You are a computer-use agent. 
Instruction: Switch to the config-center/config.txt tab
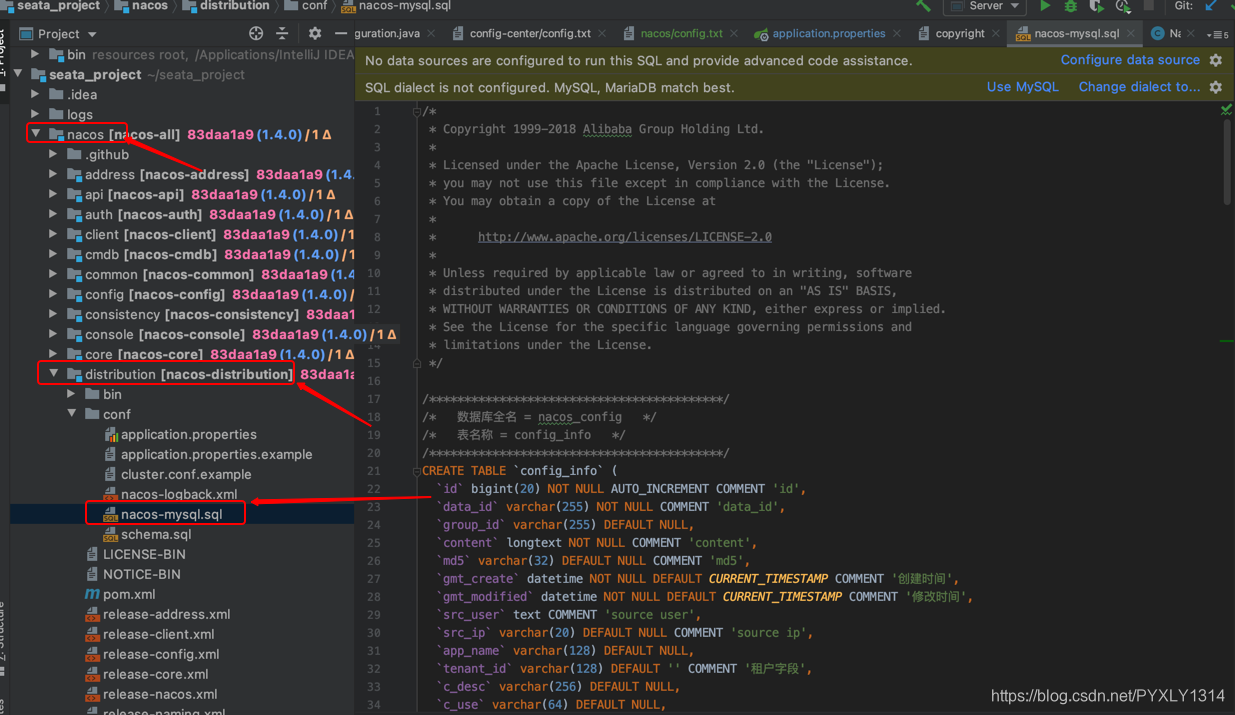coord(530,33)
